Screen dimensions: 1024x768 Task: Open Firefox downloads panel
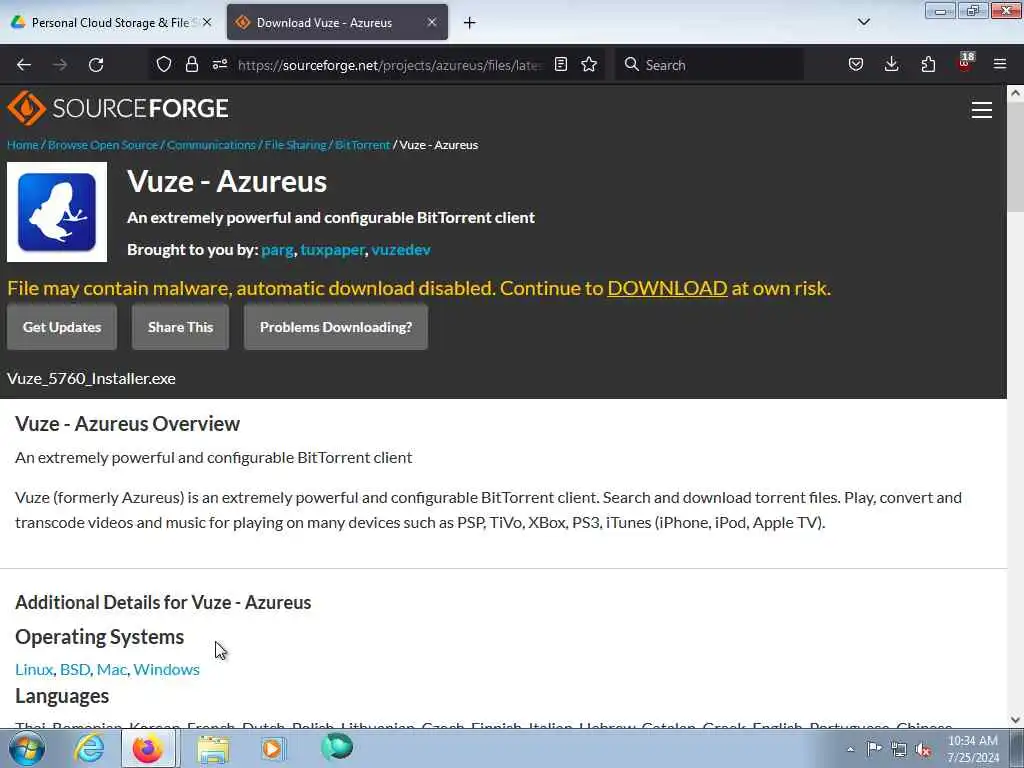click(891, 64)
